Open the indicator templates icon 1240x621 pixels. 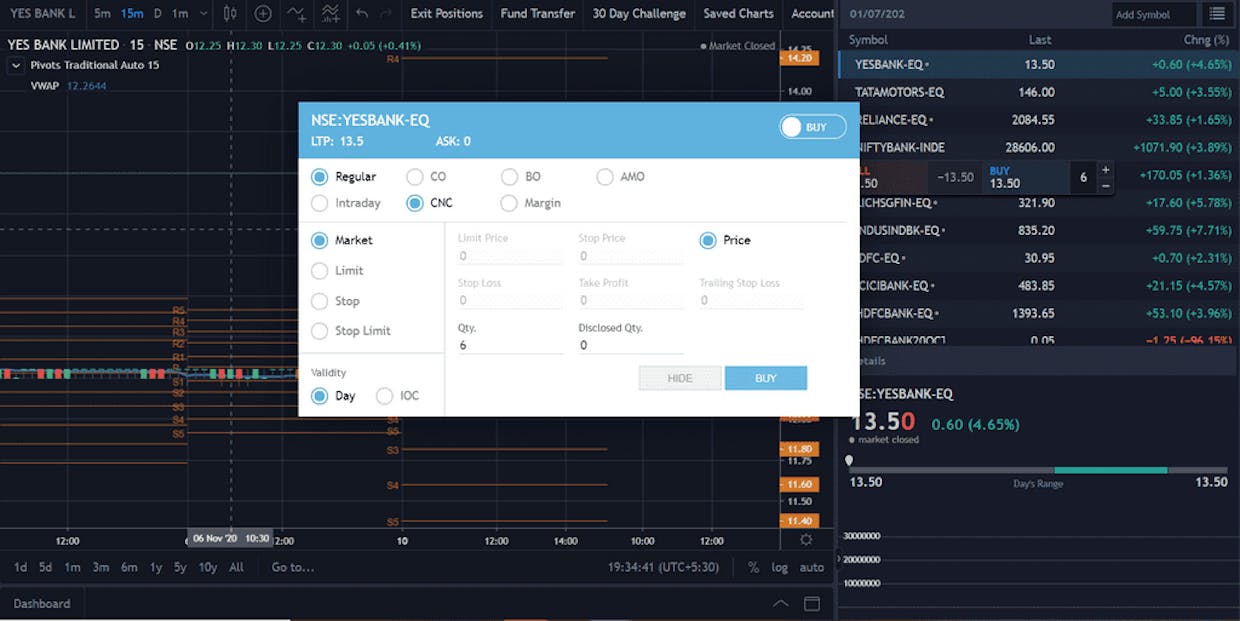click(x=330, y=14)
